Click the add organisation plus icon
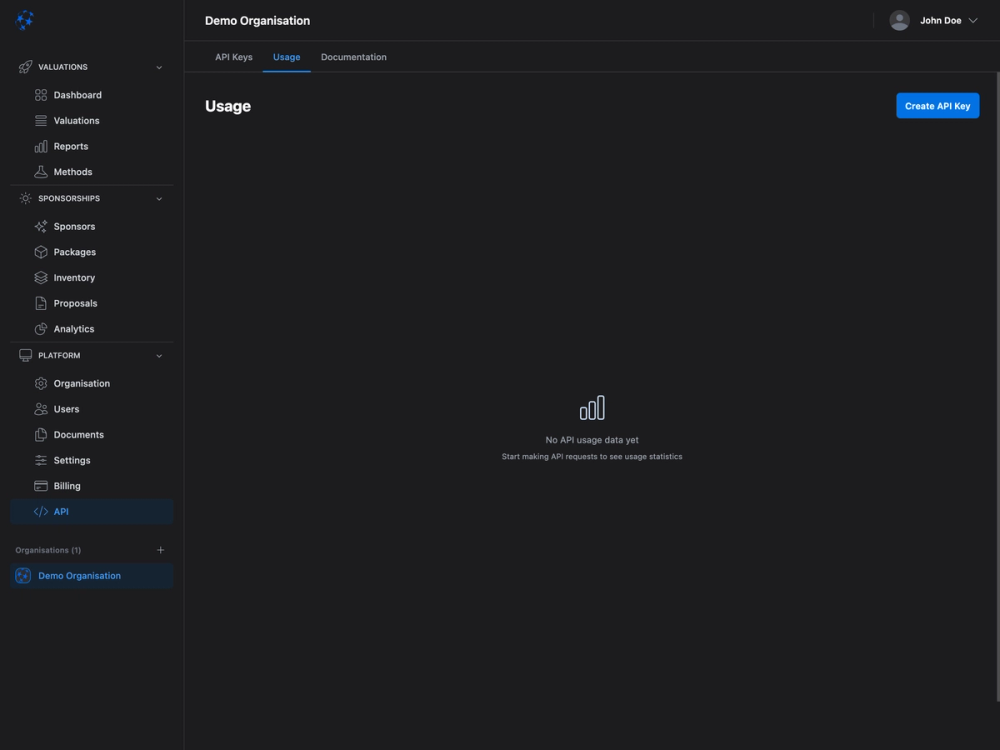1000x750 pixels. tap(160, 549)
